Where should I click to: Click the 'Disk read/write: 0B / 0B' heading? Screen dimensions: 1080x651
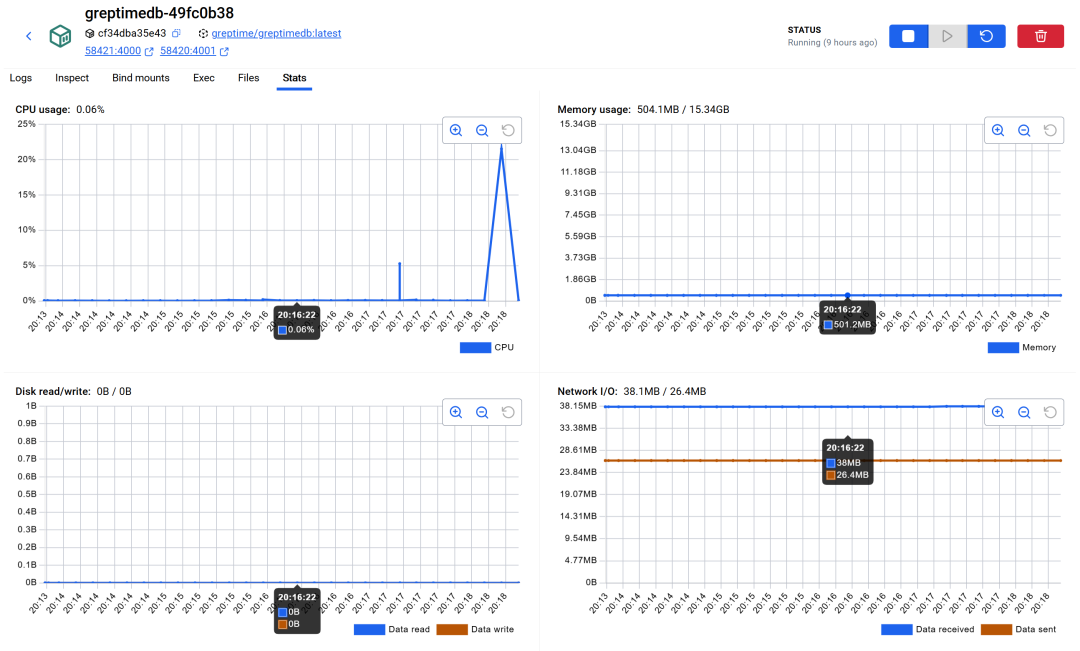pyautogui.click(x=73, y=391)
